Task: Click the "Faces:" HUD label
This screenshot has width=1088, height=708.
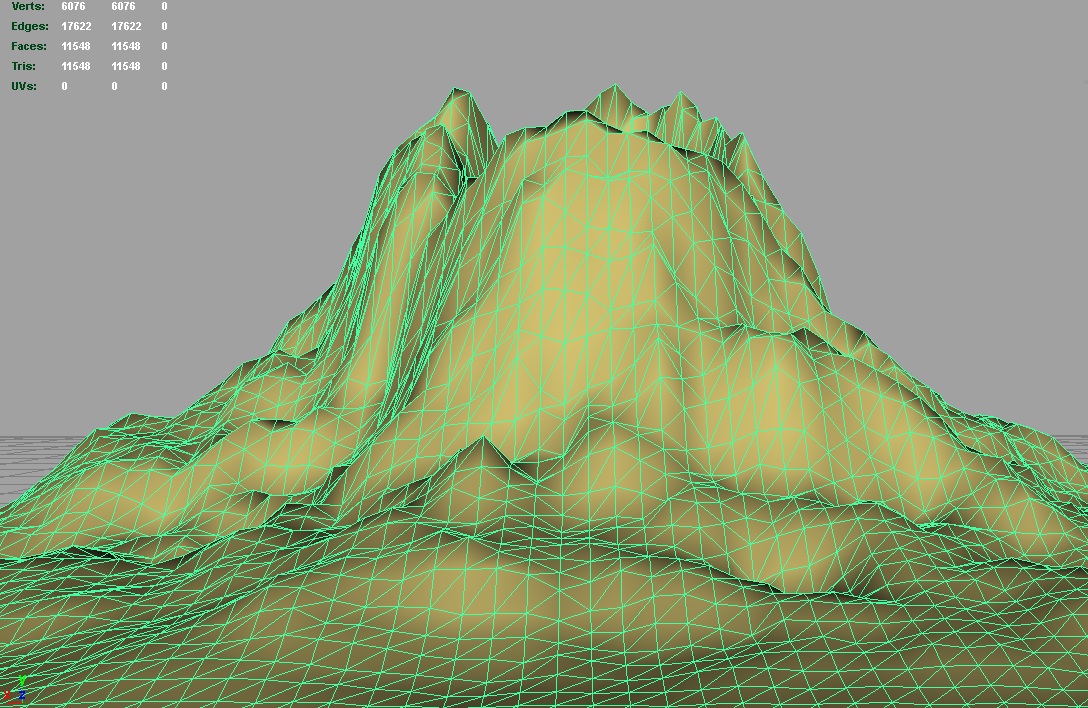Action: (28, 47)
